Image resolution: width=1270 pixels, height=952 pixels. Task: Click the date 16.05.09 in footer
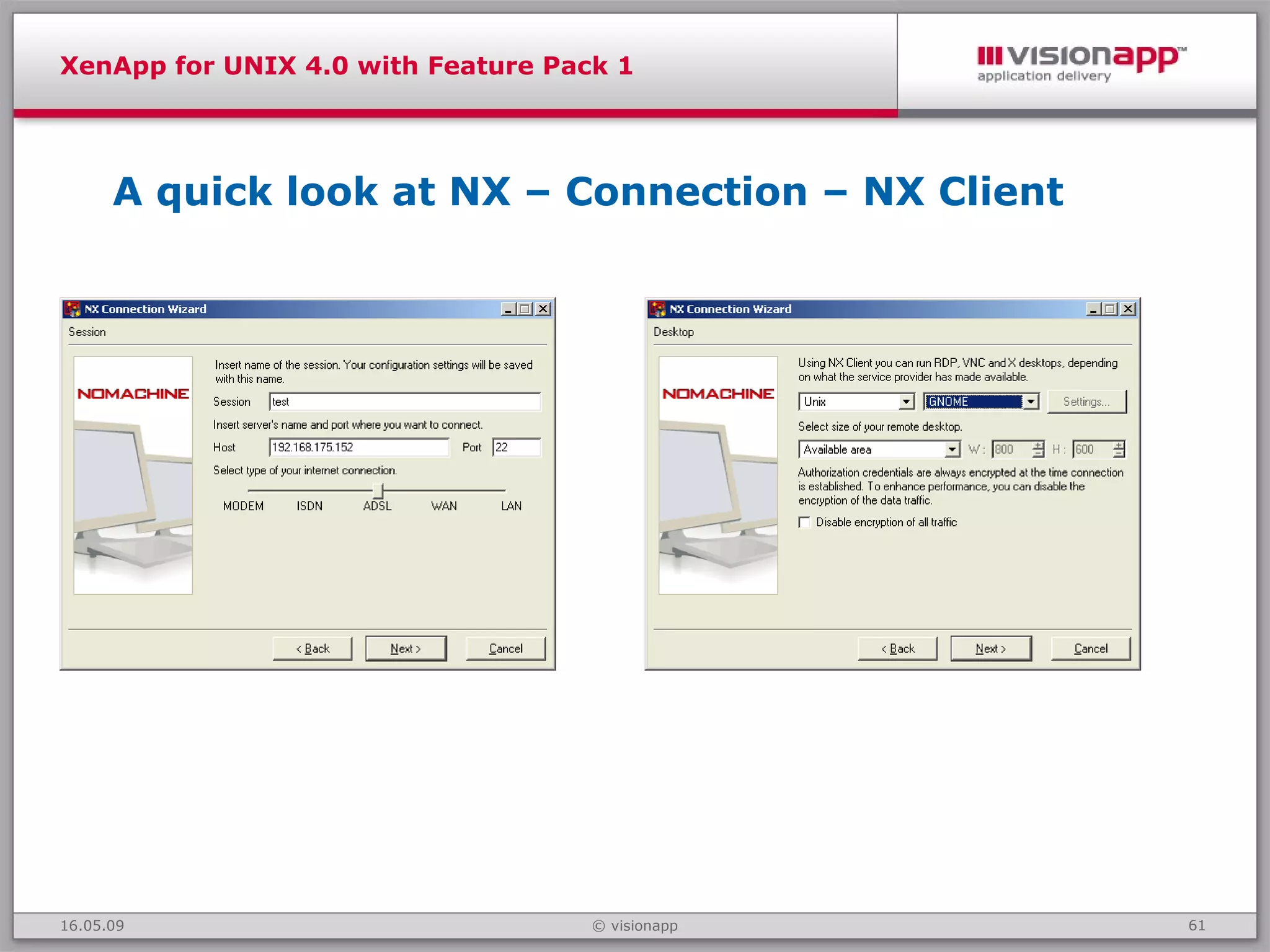coord(92,925)
